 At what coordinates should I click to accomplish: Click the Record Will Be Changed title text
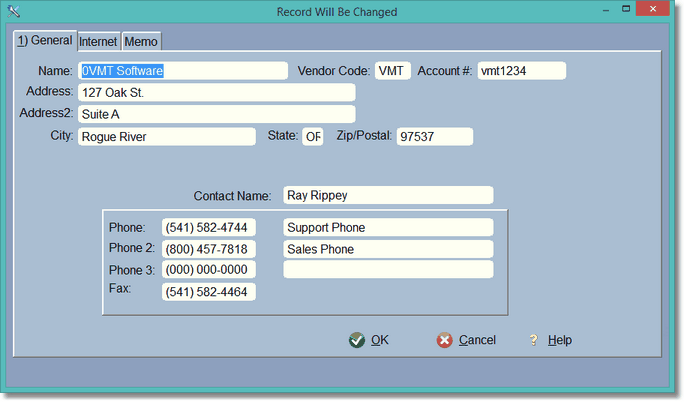coord(337,12)
